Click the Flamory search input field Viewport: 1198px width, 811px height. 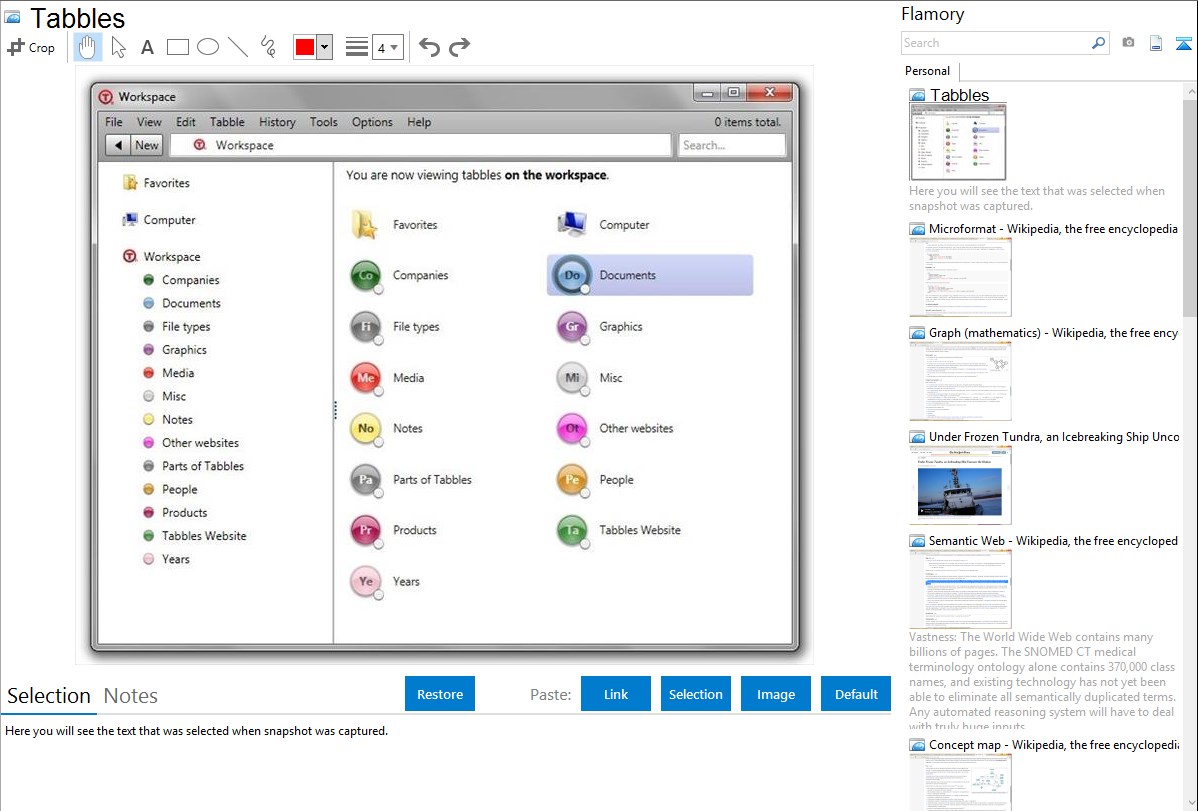point(995,43)
